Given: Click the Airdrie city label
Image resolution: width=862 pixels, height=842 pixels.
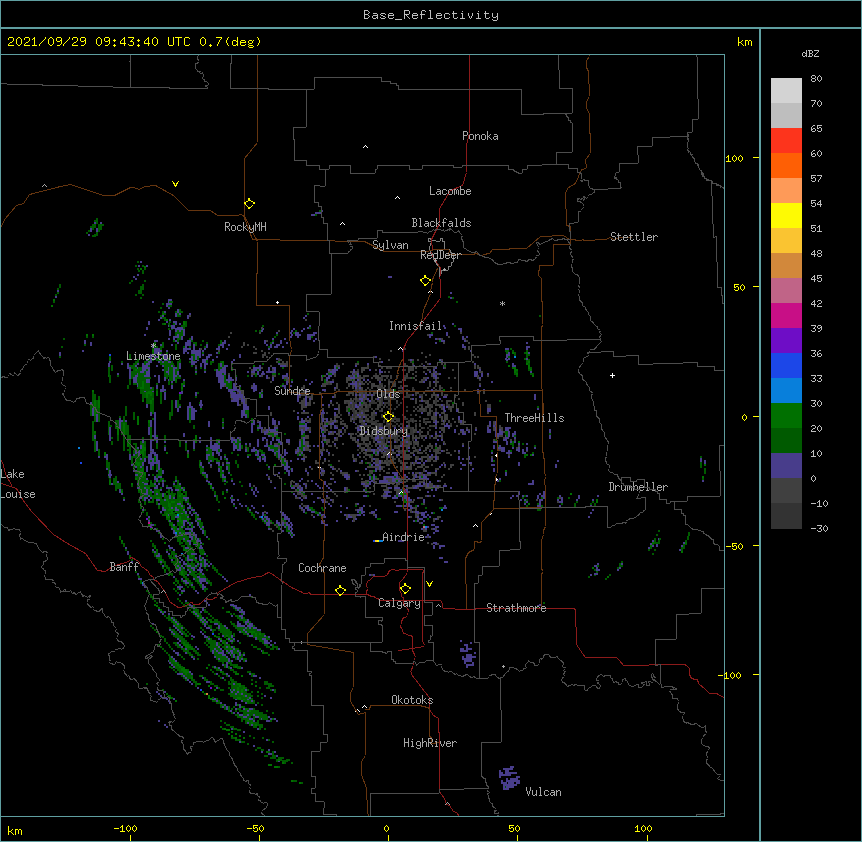Looking at the screenshot, I should (x=403, y=537).
